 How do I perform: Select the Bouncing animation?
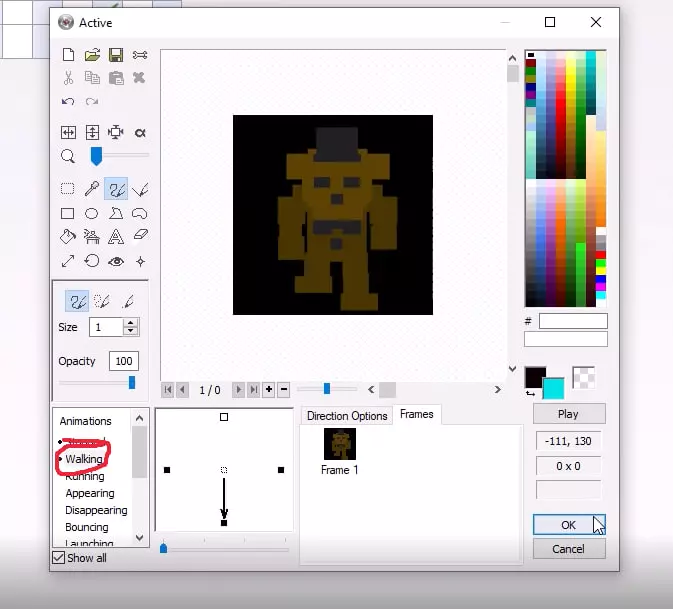(87, 527)
